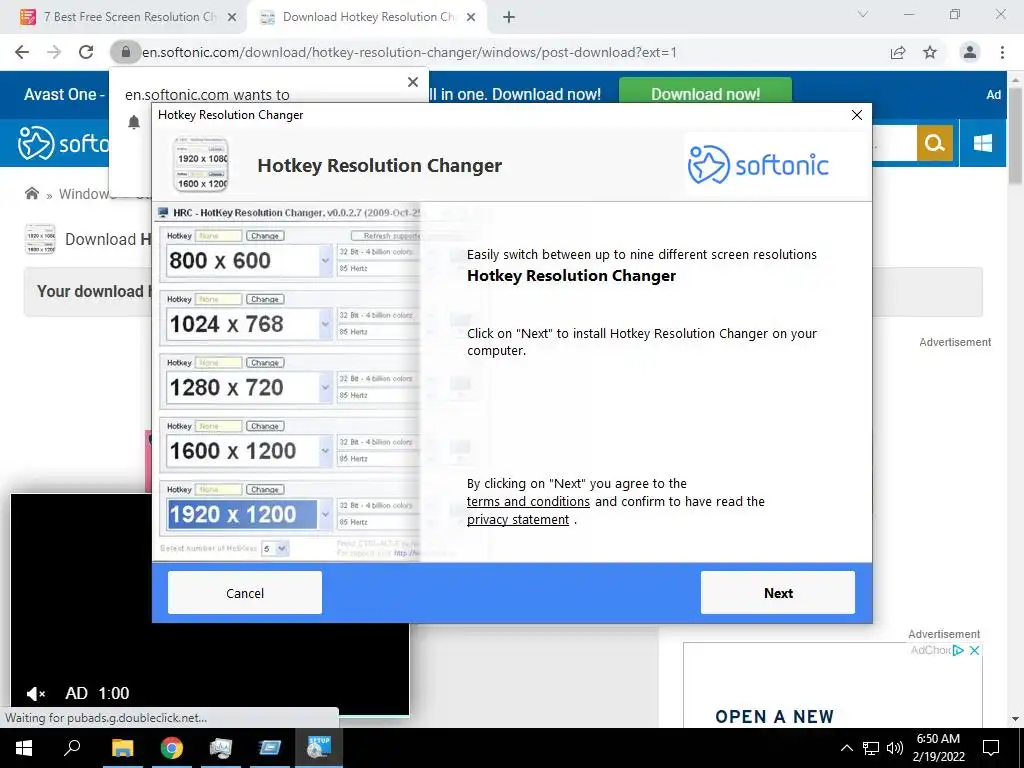
Task: Go forward in Chrome browser
Action: [x=54, y=52]
